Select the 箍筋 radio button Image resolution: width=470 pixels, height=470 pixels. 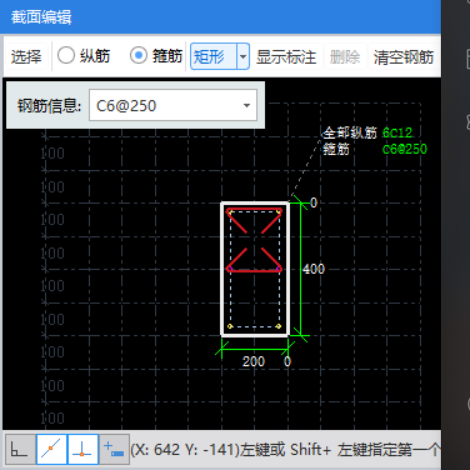coord(138,55)
